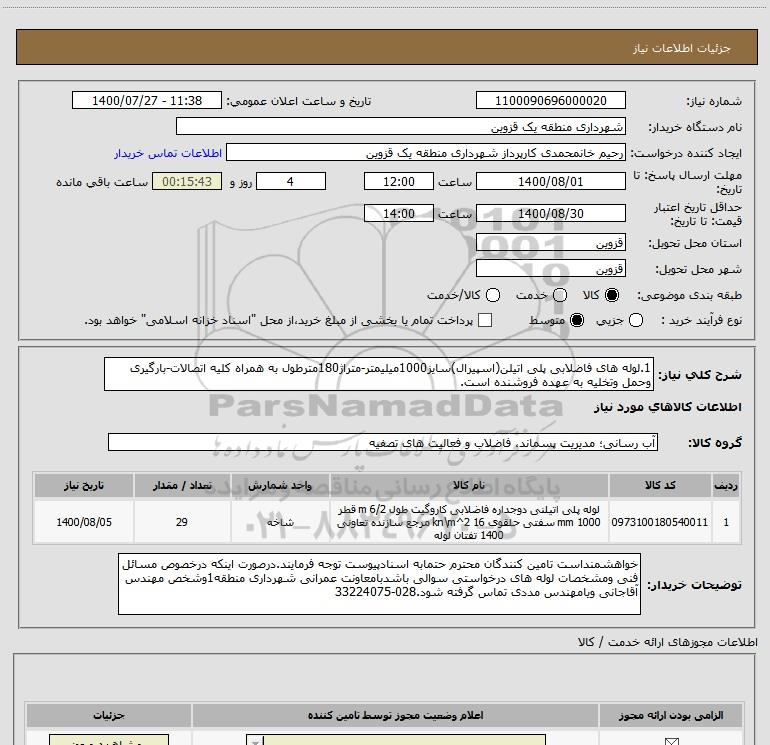Click the need number field 1100090696000020
This screenshot has height=745, width=770.
(550, 100)
